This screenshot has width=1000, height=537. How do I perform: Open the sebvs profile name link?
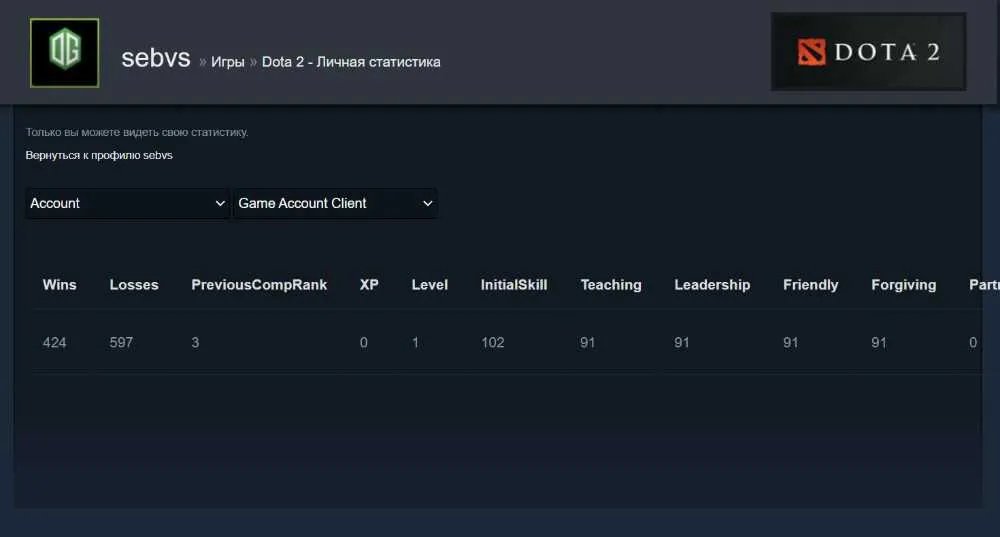[156, 58]
